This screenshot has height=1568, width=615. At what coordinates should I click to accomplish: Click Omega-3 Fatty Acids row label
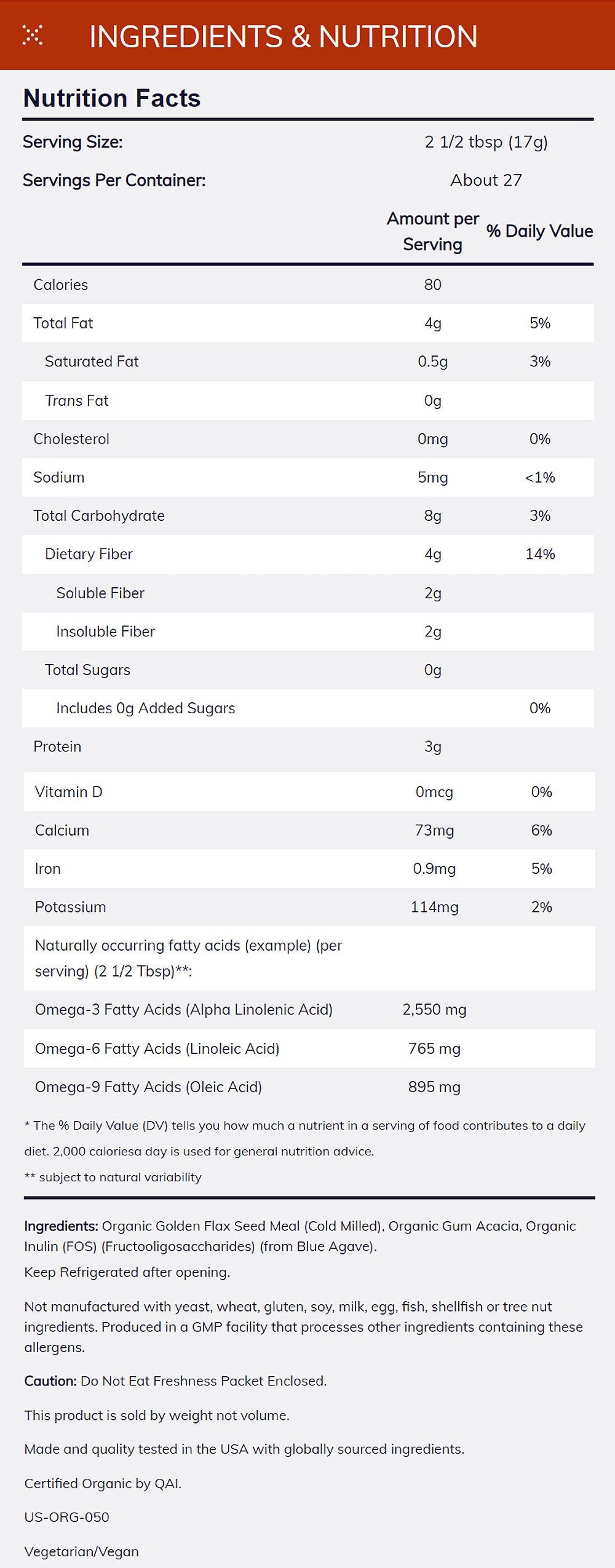coord(183,1010)
